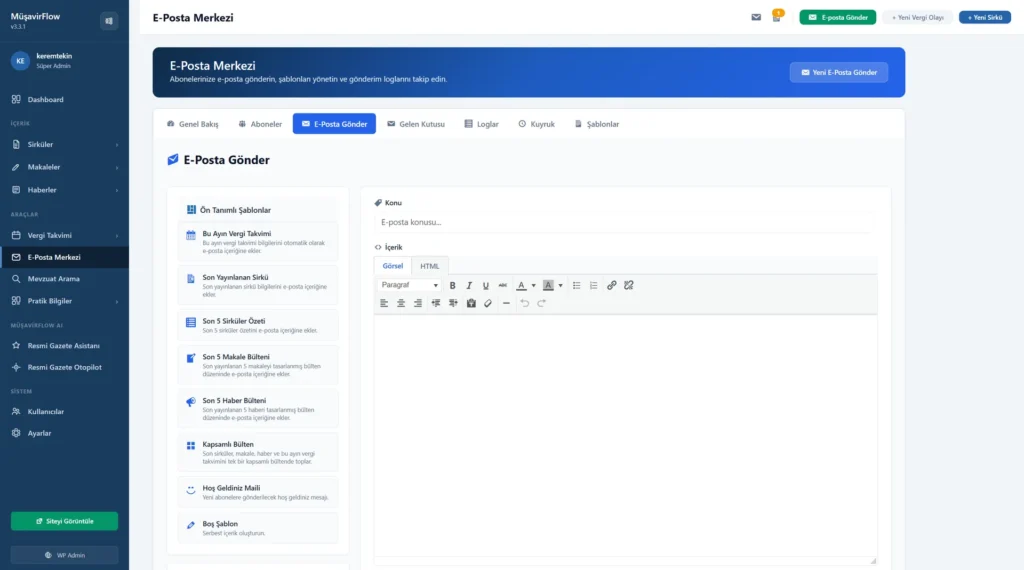Select the Son Yayınlanan Sirkü template
1024x570 pixels.
click(x=258, y=285)
